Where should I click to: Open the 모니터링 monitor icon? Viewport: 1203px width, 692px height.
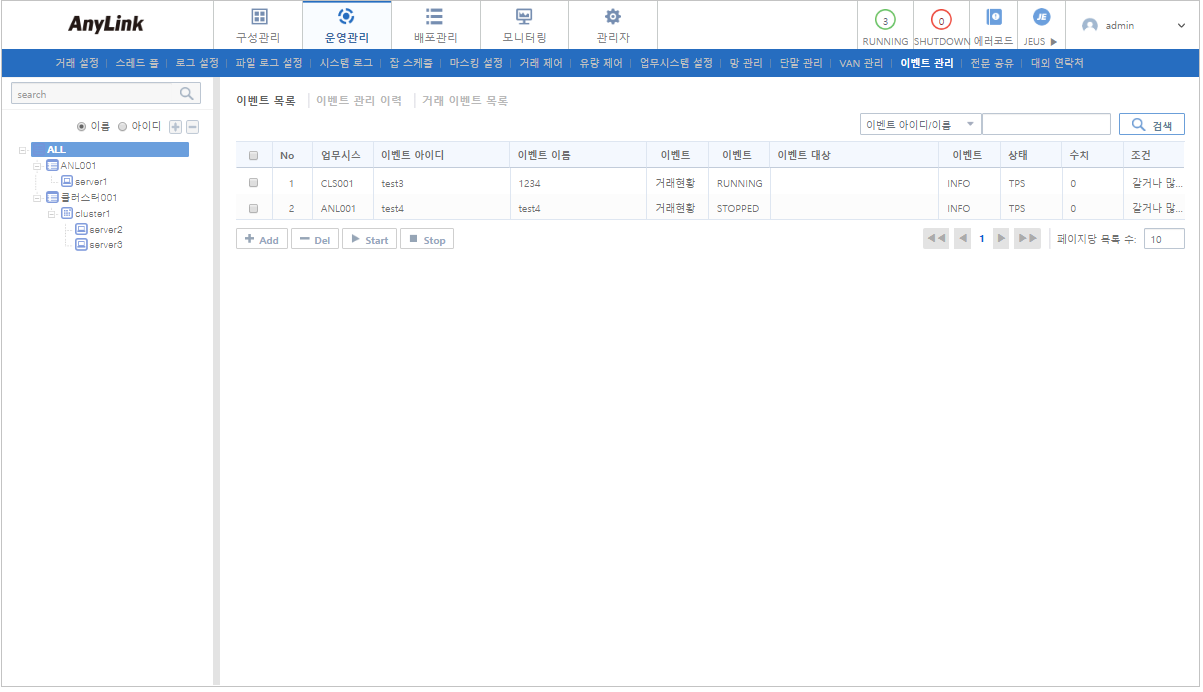[x=524, y=17]
